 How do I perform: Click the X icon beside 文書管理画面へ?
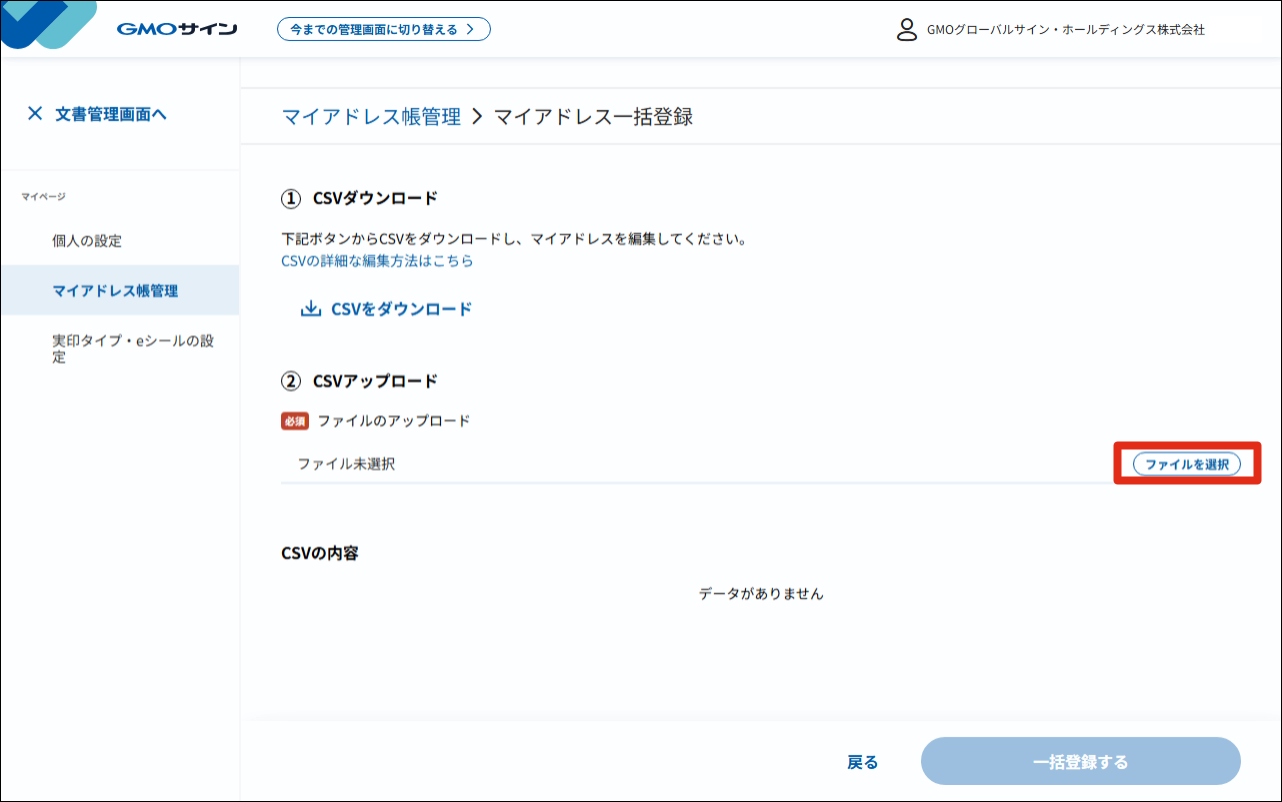[x=35, y=114]
